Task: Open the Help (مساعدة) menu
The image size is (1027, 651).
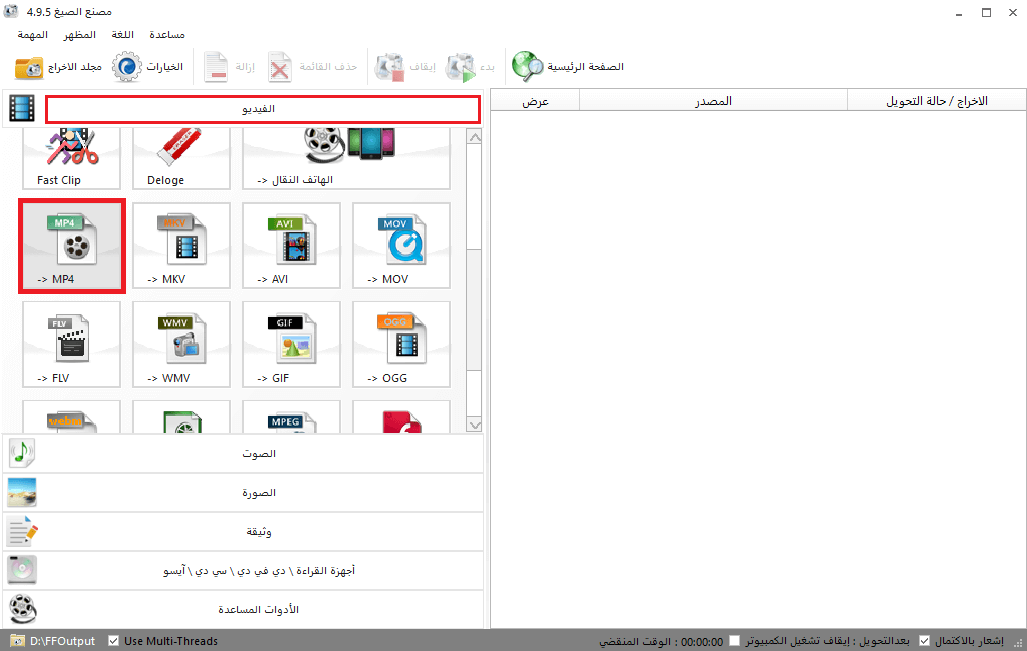Action: (x=166, y=35)
